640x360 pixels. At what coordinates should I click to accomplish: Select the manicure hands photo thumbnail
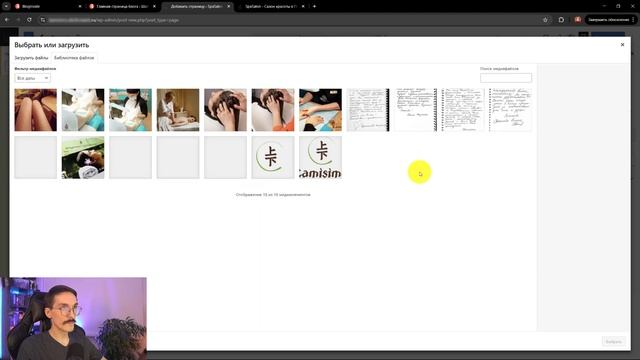point(320,110)
